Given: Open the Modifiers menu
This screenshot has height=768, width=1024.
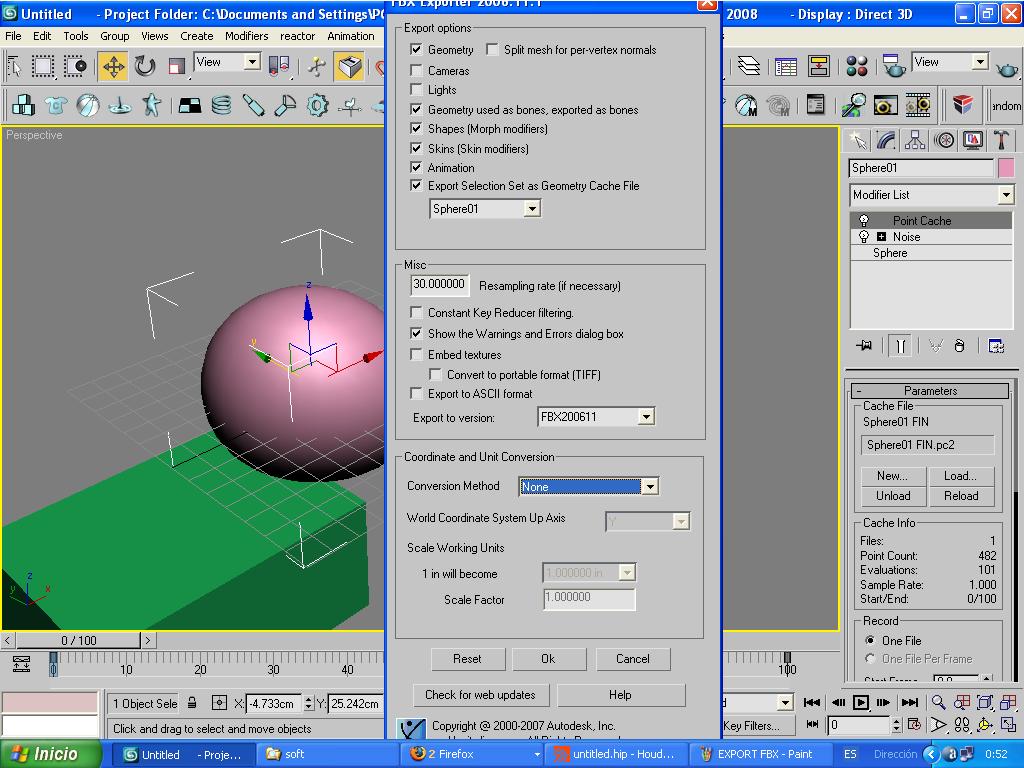Looking at the screenshot, I should click(x=246, y=36).
